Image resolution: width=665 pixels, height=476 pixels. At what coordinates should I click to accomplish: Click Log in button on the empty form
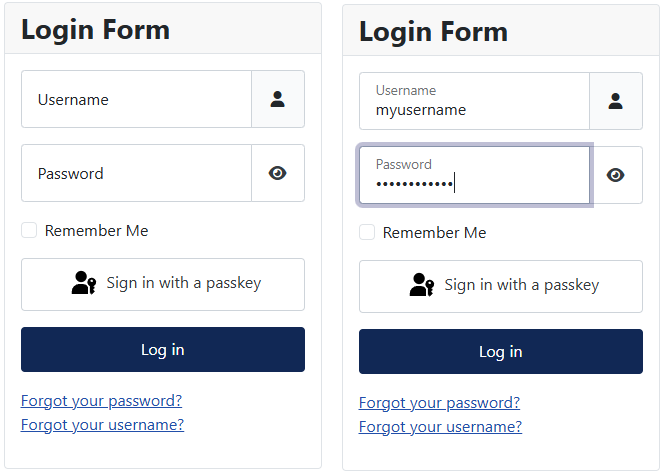coord(163,350)
